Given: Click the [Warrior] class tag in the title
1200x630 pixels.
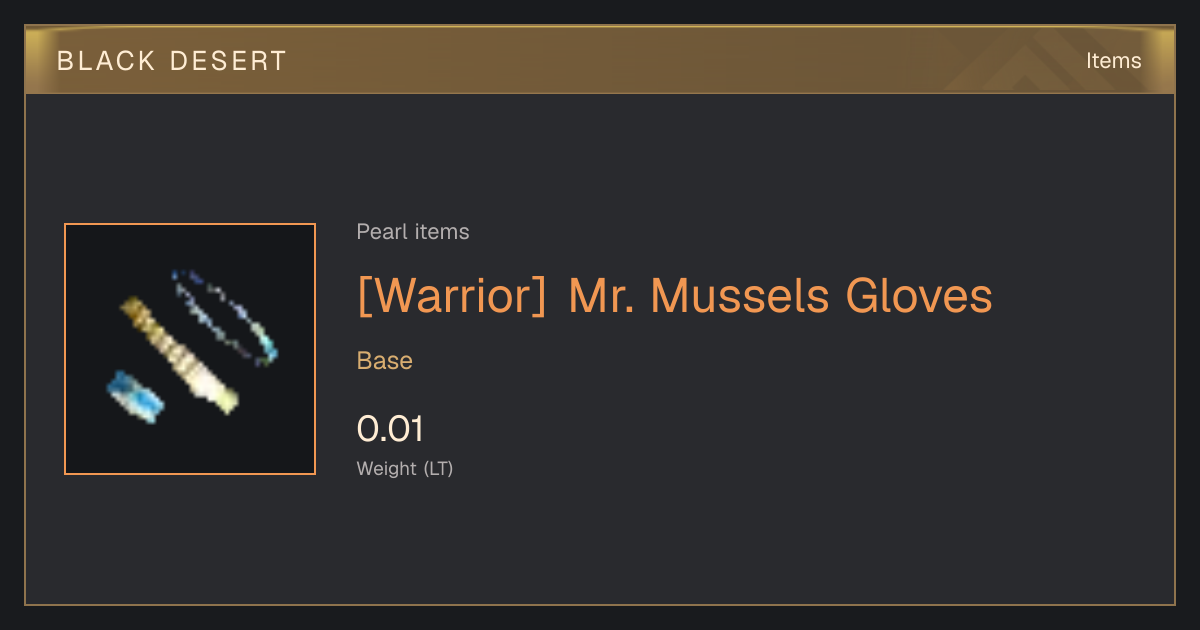Looking at the screenshot, I should pyautogui.click(x=452, y=296).
